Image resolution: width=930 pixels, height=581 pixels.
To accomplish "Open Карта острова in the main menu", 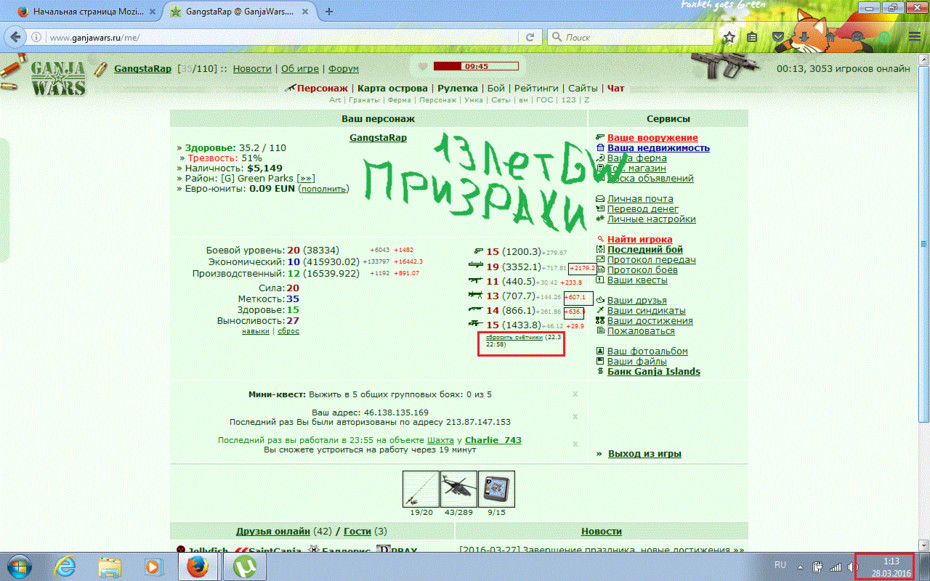I will point(392,88).
